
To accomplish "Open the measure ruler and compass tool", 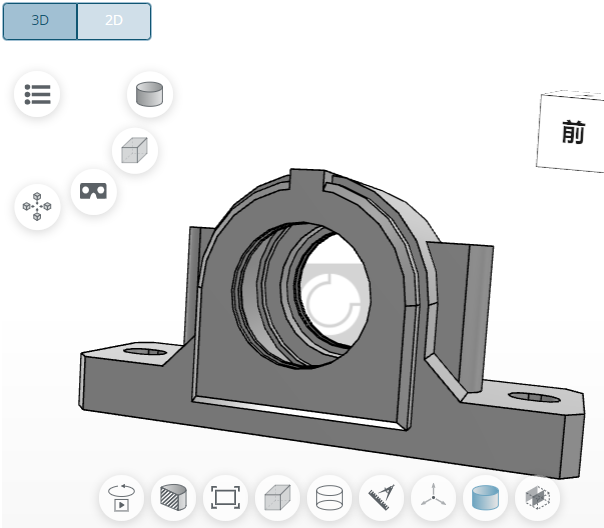I will [381, 498].
